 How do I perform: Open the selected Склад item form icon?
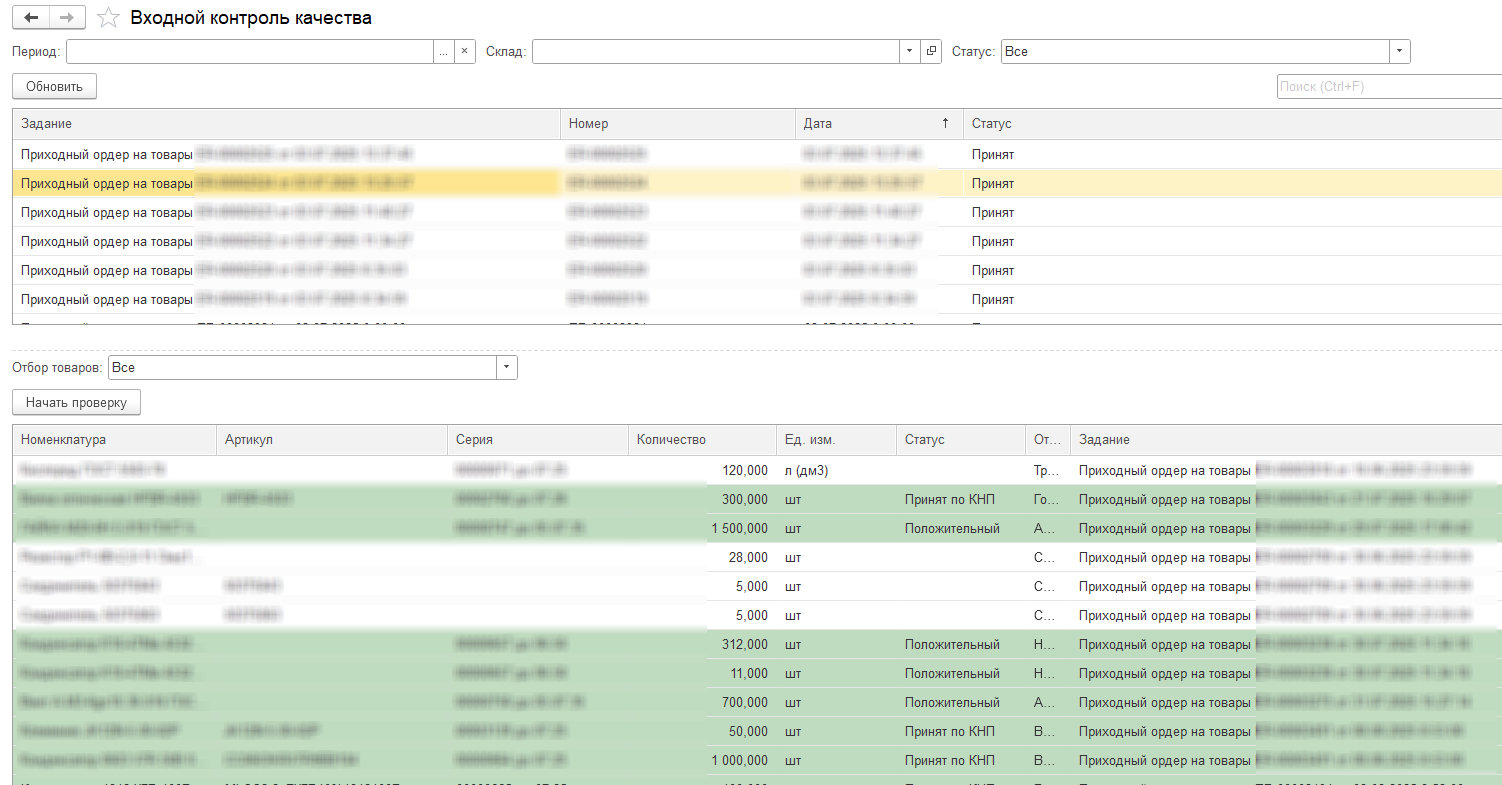point(931,51)
